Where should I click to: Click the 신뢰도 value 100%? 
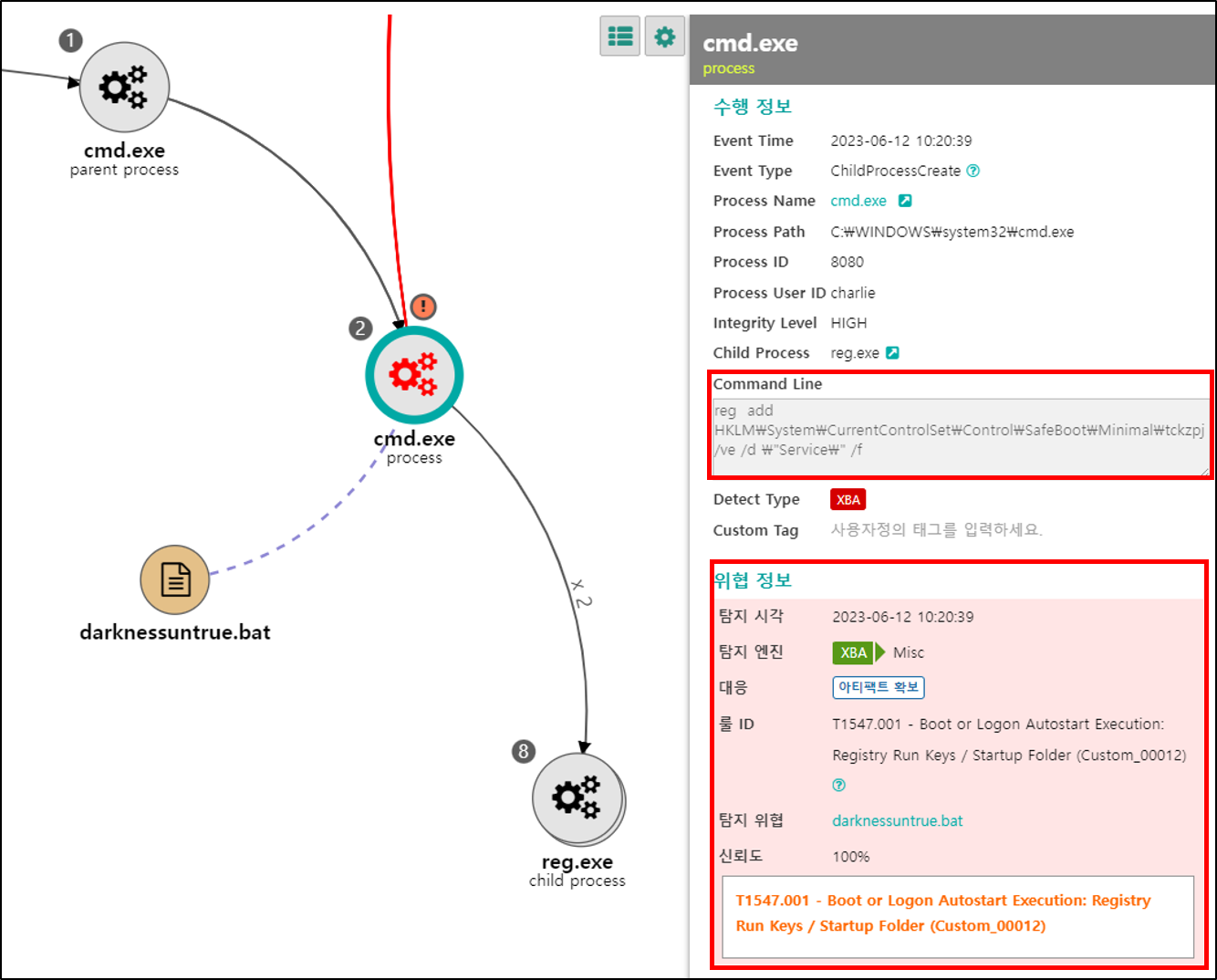click(850, 856)
